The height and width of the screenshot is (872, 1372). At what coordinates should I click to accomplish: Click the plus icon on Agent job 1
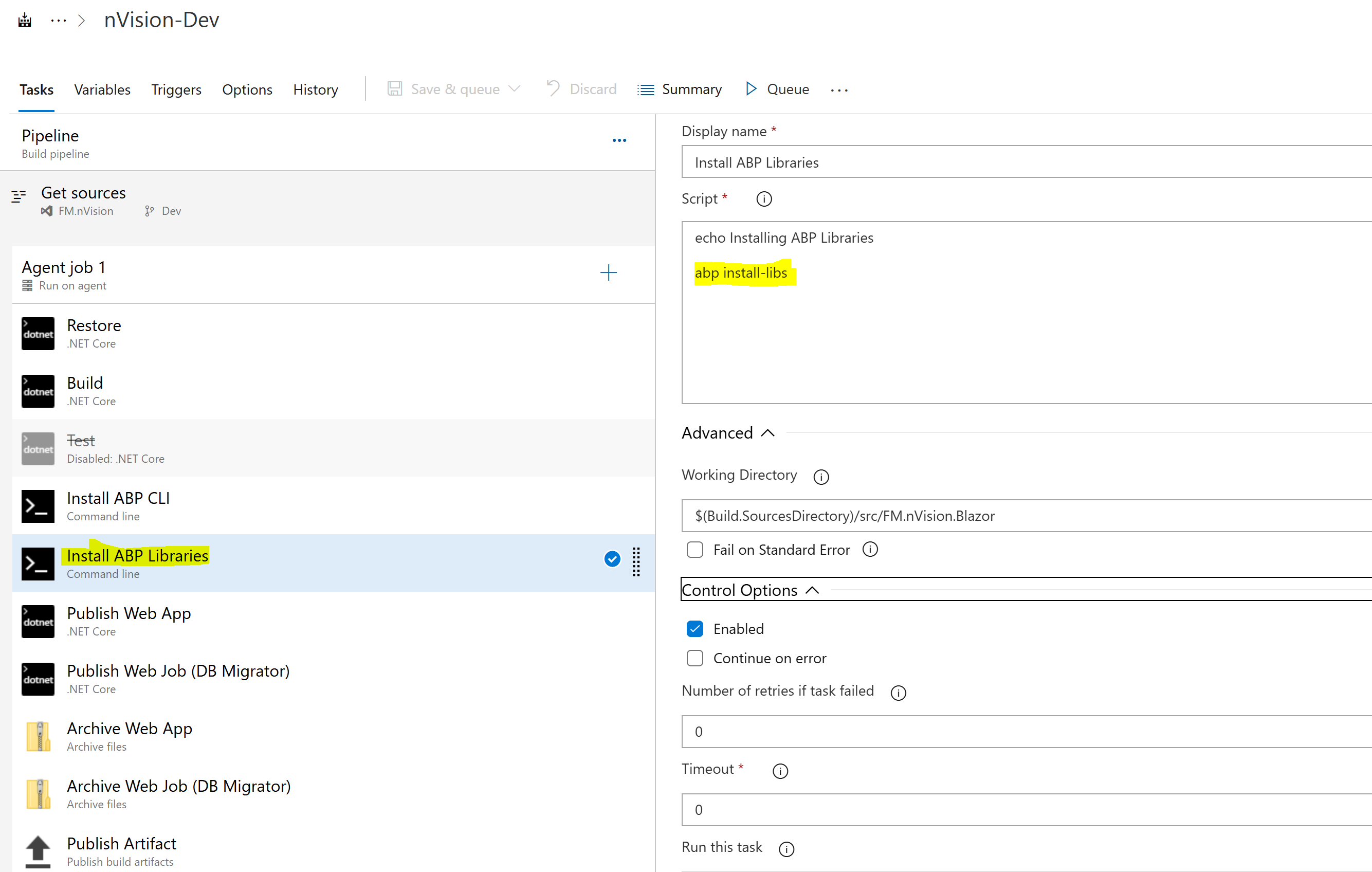(x=608, y=272)
